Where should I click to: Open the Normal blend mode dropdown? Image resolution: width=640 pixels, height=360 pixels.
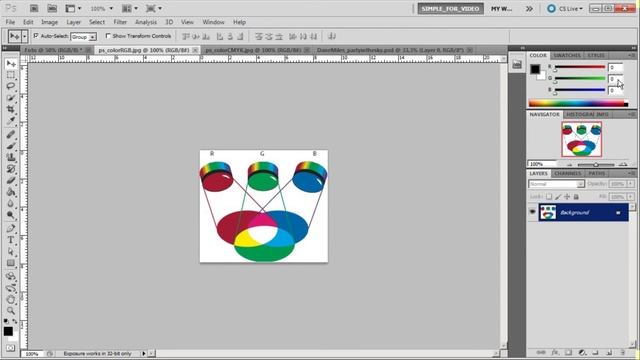pos(556,184)
